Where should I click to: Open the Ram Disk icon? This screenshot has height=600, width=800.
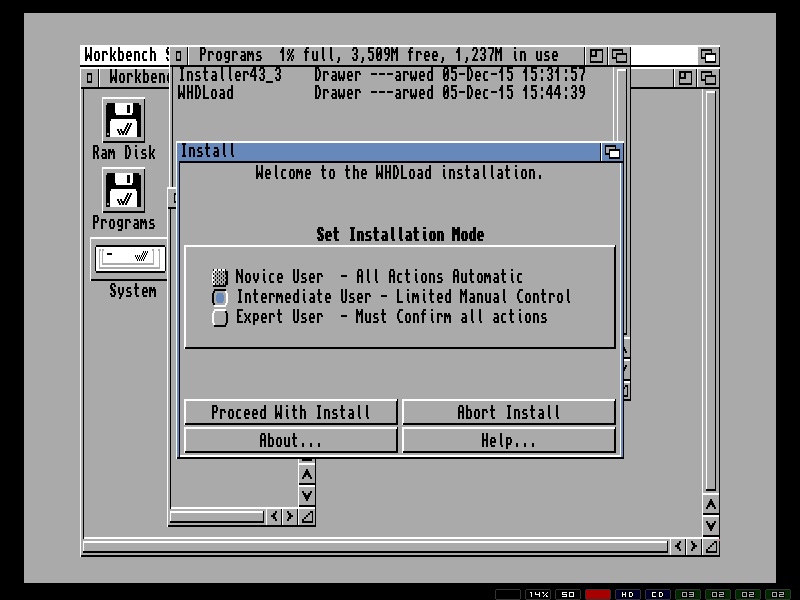click(x=123, y=120)
